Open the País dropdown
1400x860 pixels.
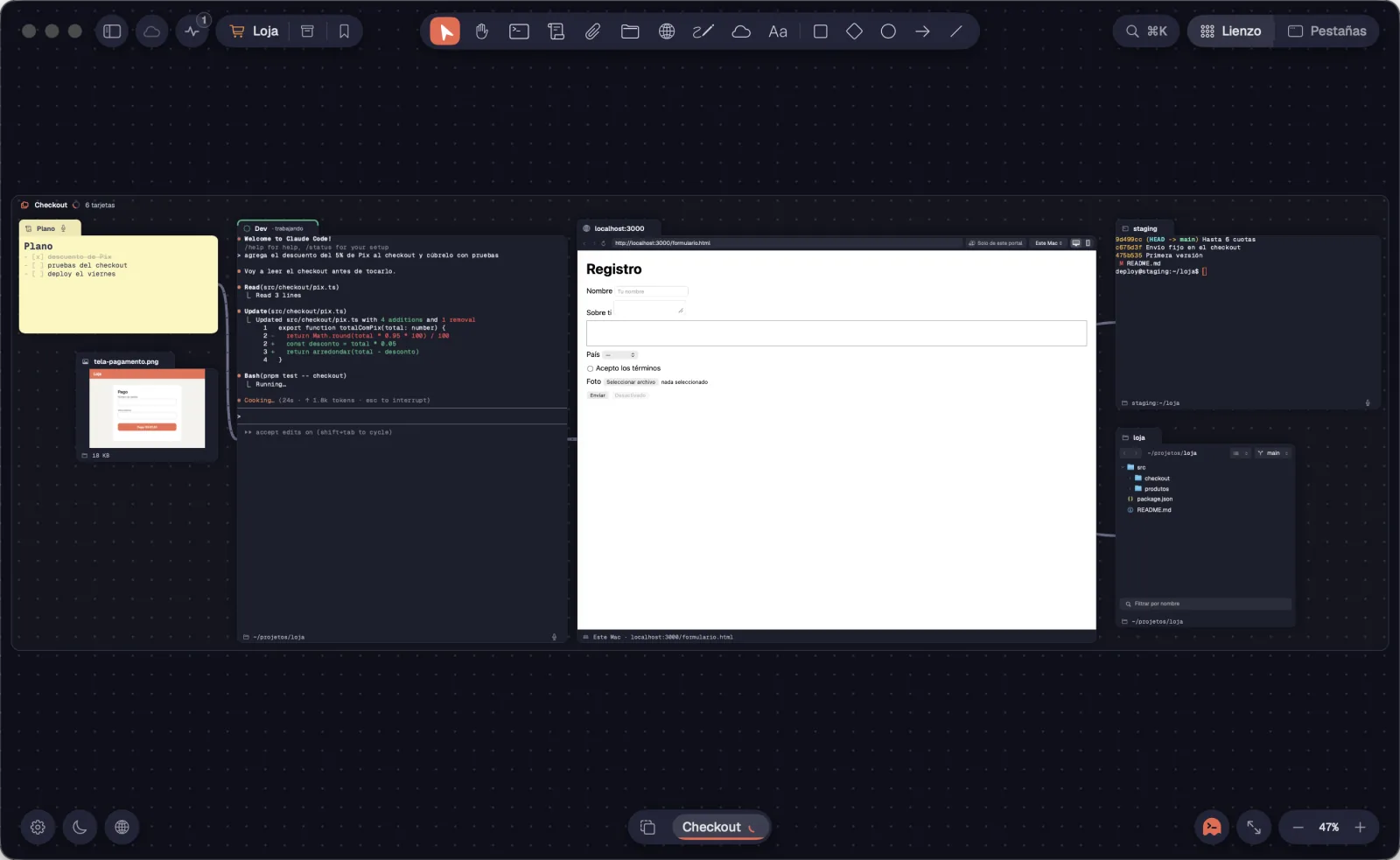tap(620, 355)
